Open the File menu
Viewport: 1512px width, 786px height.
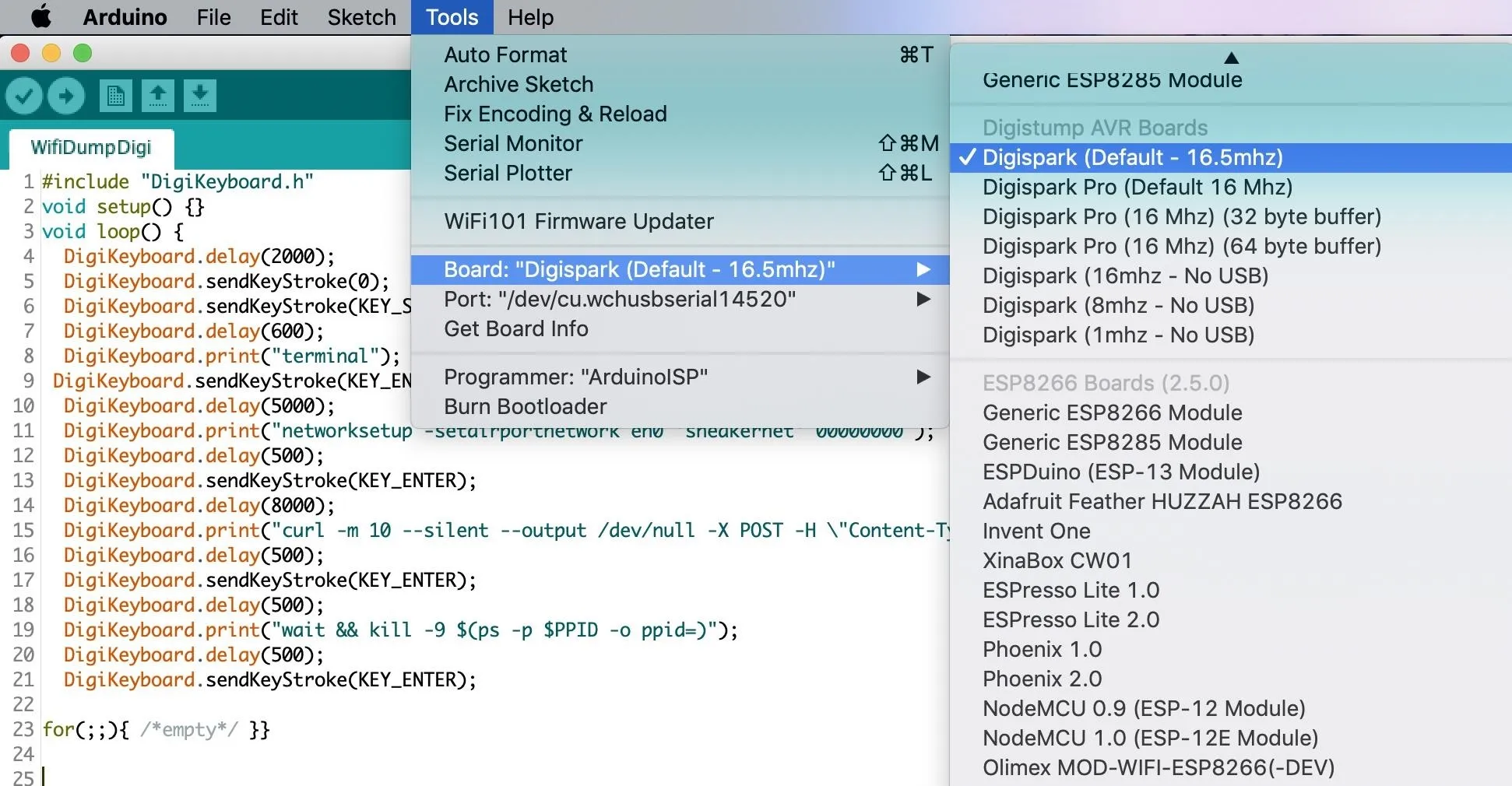point(213,17)
